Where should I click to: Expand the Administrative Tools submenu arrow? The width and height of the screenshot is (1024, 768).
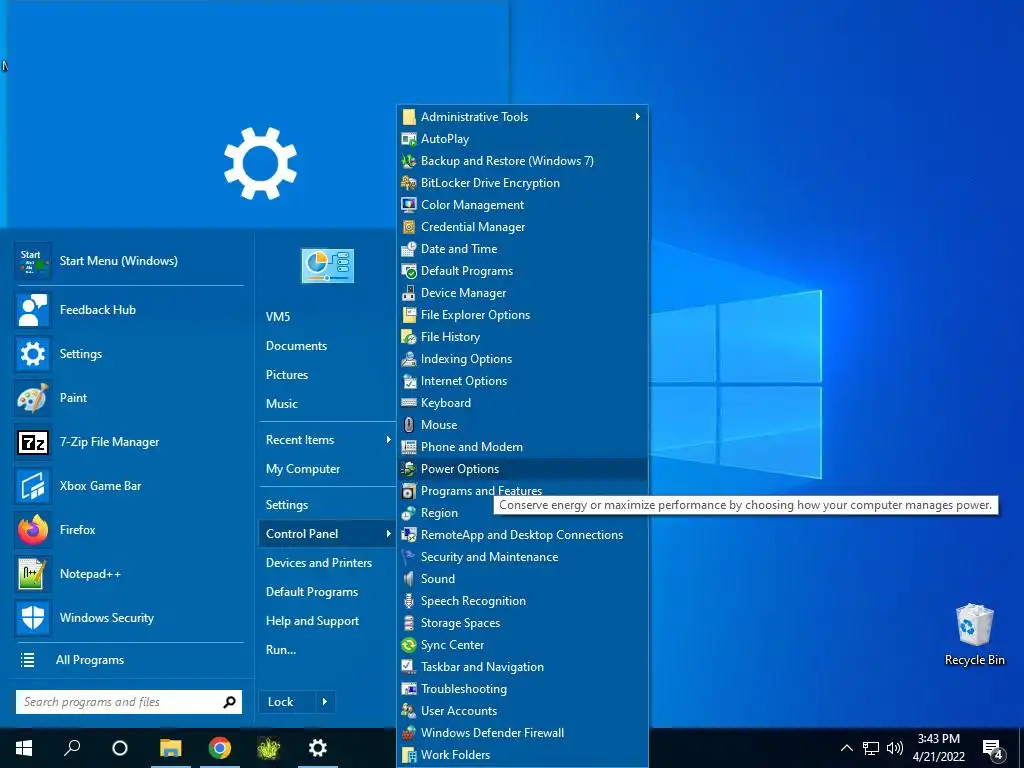click(x=637, y=117)
